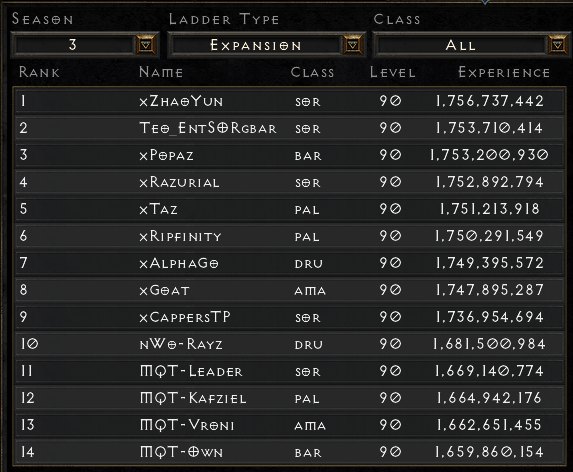Select the MQT-Vroni amazon entry

[x=289, y=425]
